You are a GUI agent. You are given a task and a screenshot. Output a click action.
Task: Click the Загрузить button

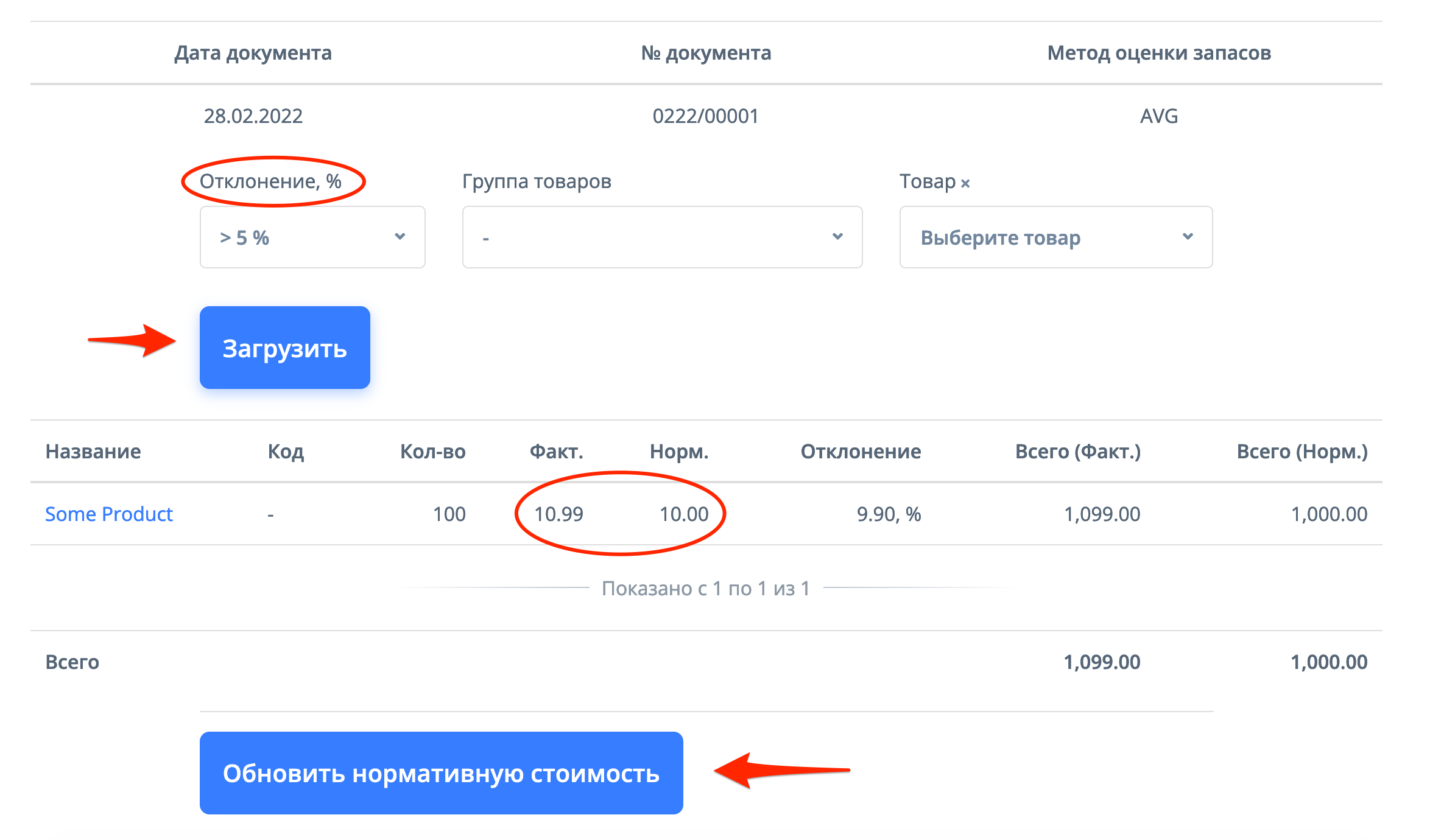tap(284, 348)
